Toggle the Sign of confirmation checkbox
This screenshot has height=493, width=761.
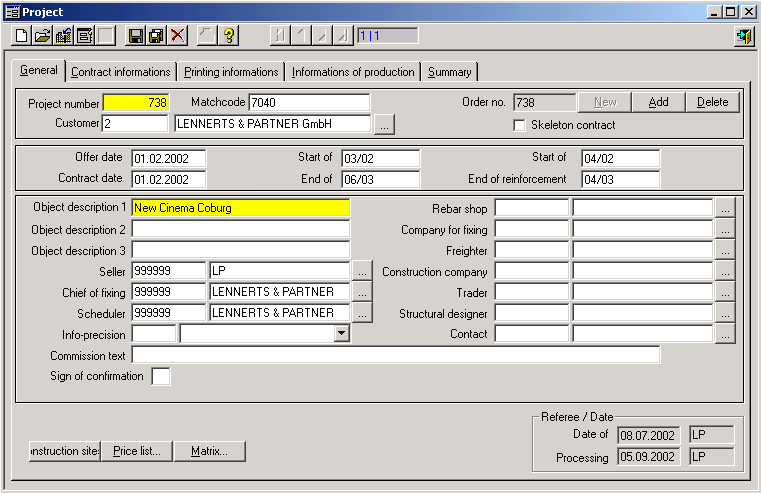[160, 376]
